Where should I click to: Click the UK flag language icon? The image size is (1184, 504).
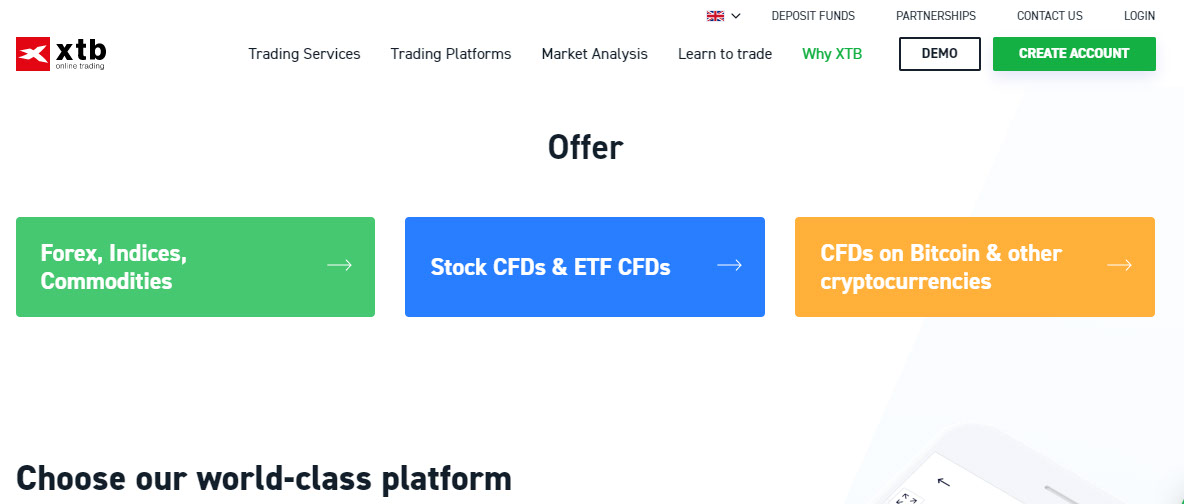coord(715,16)
